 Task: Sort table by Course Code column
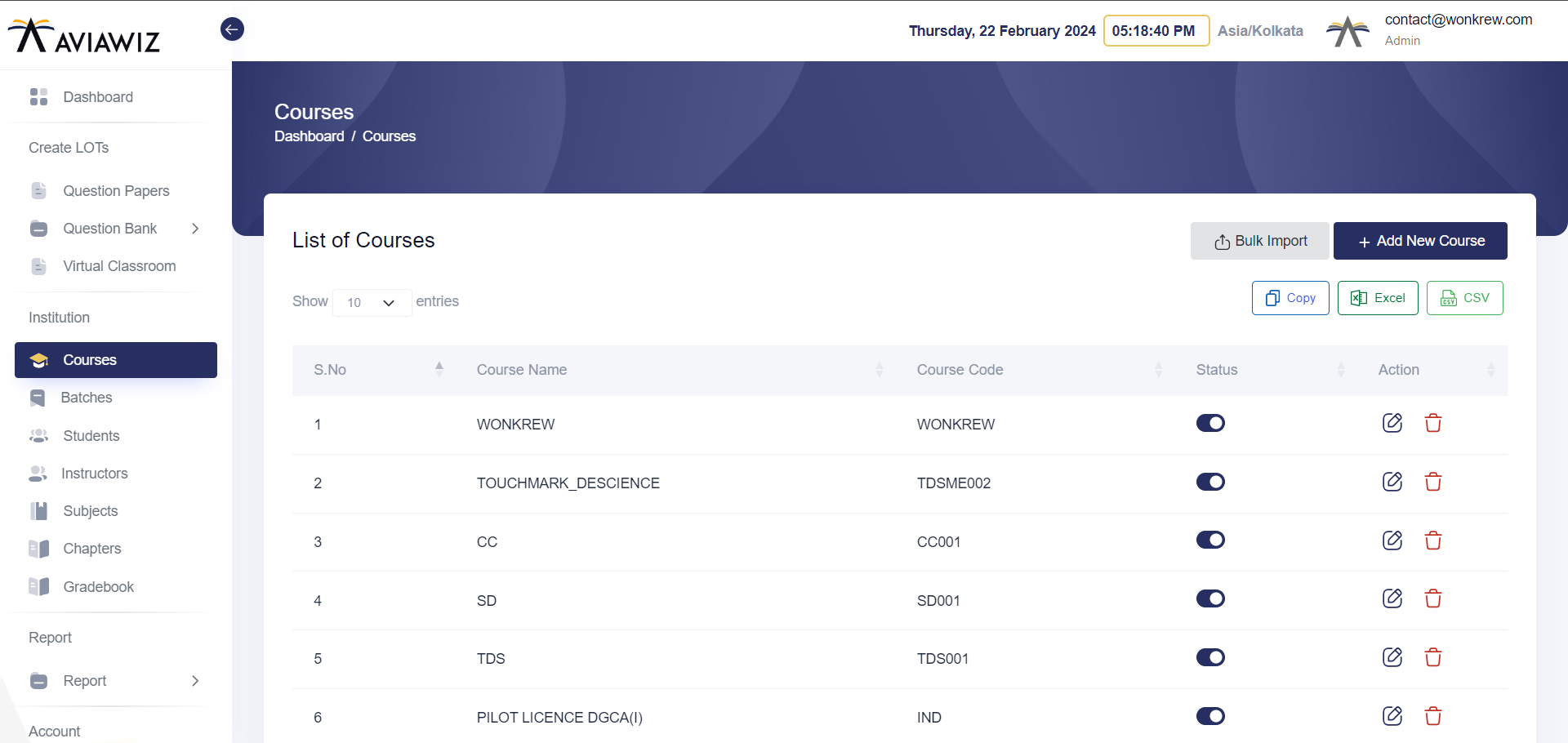pos(1159,369)
